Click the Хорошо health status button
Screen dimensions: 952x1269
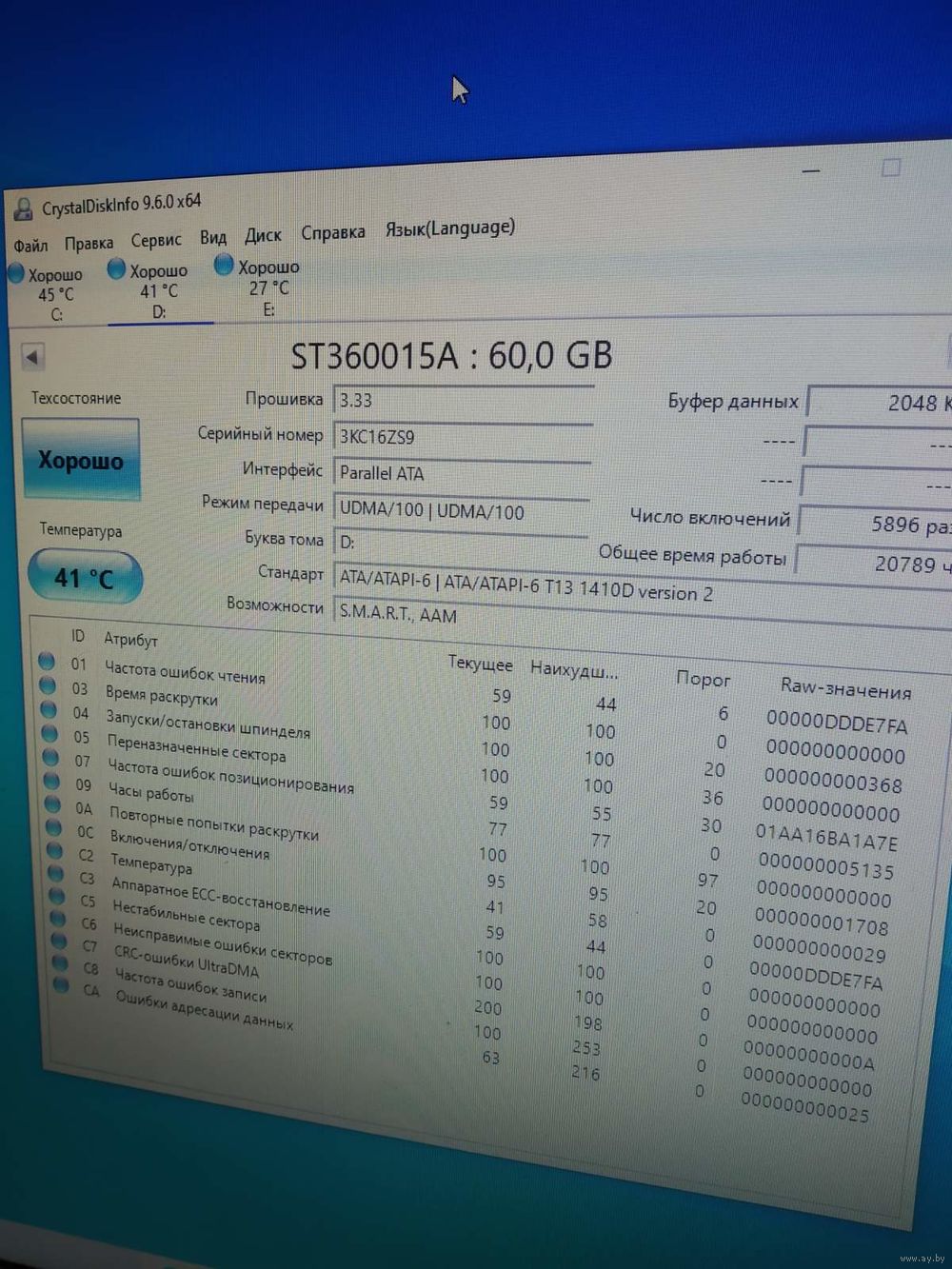[x=81, y=461]
